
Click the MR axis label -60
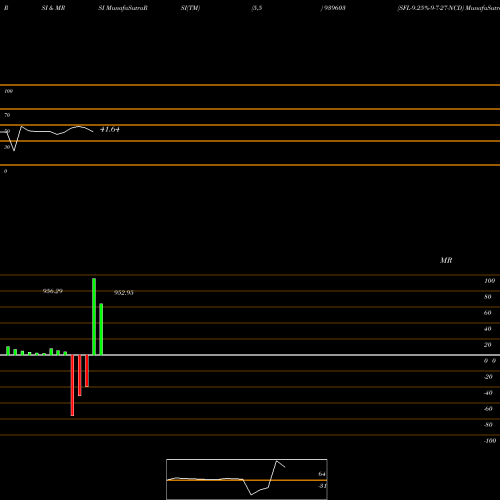pyautogui.click(x=488, y=409)
